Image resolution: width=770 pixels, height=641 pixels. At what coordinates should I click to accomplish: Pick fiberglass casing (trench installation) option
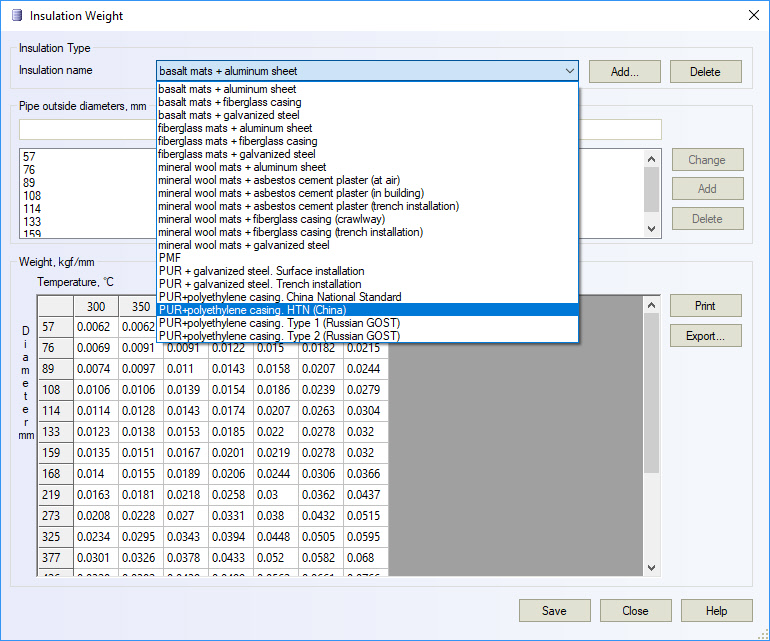click(x=367, y=232)
